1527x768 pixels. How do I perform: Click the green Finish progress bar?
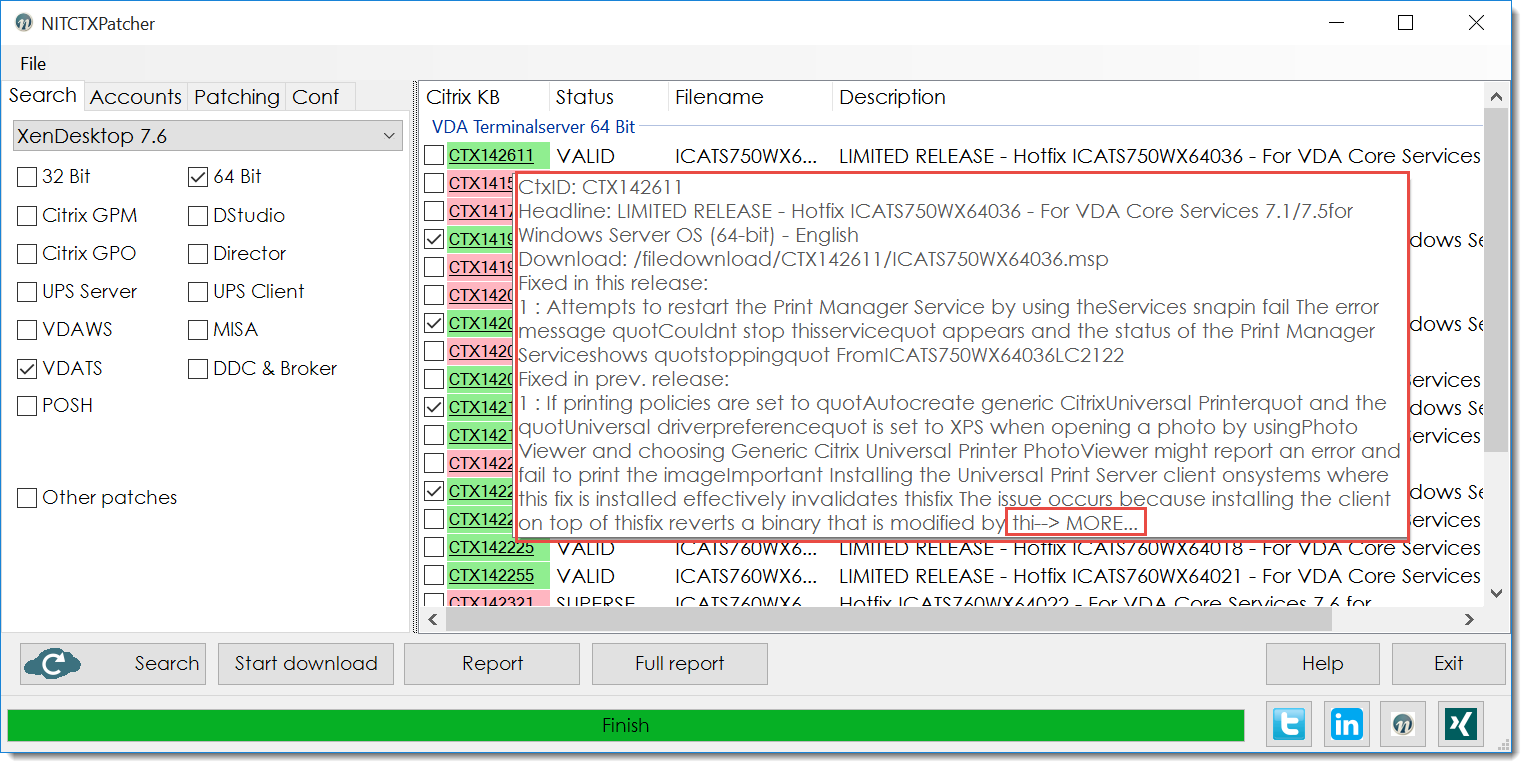click(x=626, y=725)
